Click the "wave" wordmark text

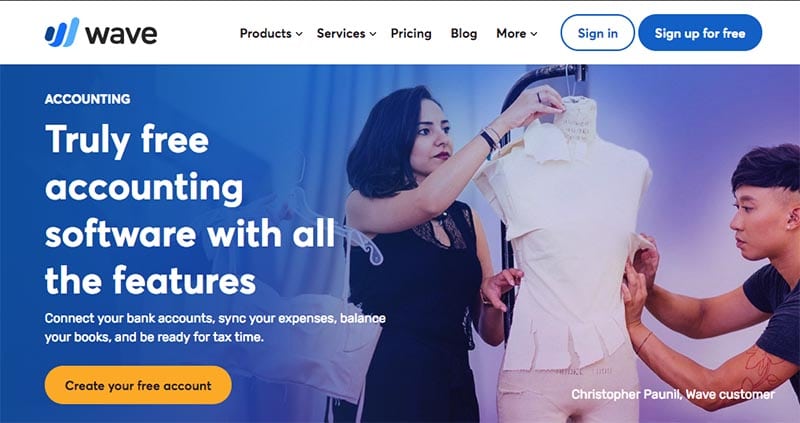121,34
